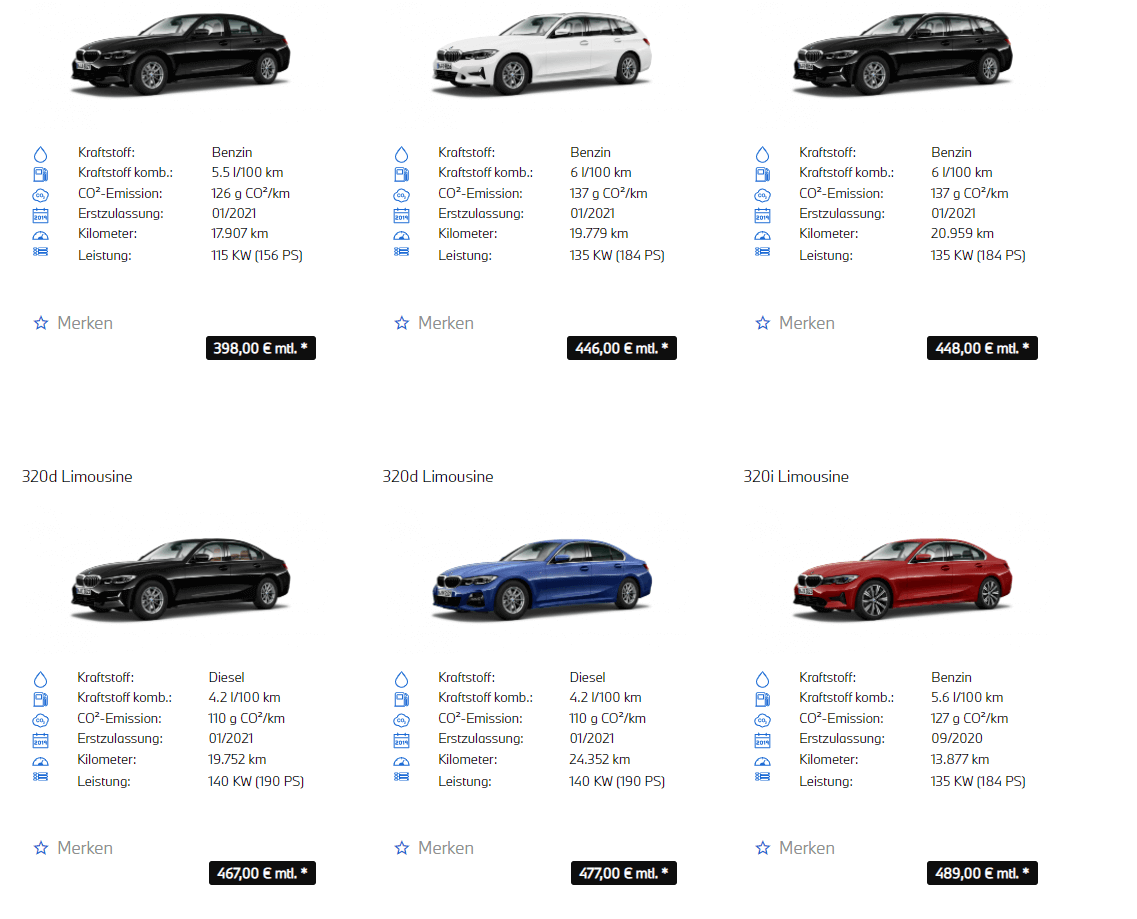The height and width of the screenshot is (919, 1137).
Task: Click the CO2 cloud icon next to 127 g CO²/km
Action: 762,720
